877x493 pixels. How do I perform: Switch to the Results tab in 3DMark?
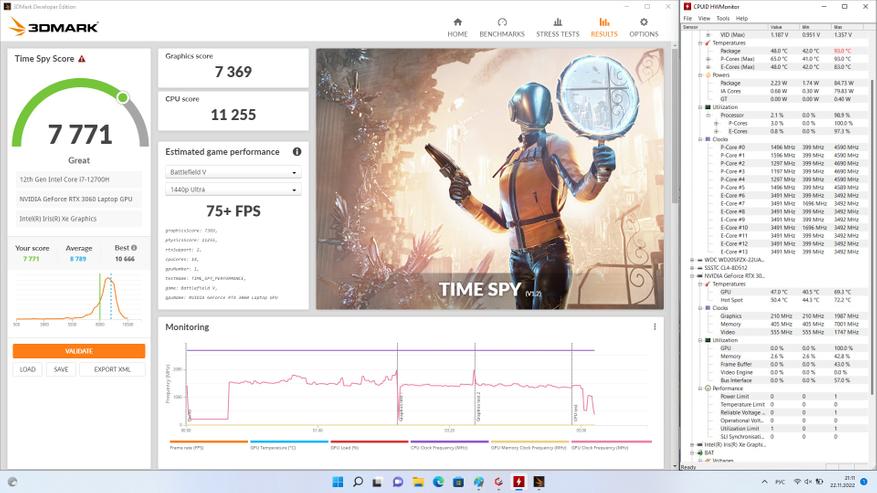coord(604,27)
